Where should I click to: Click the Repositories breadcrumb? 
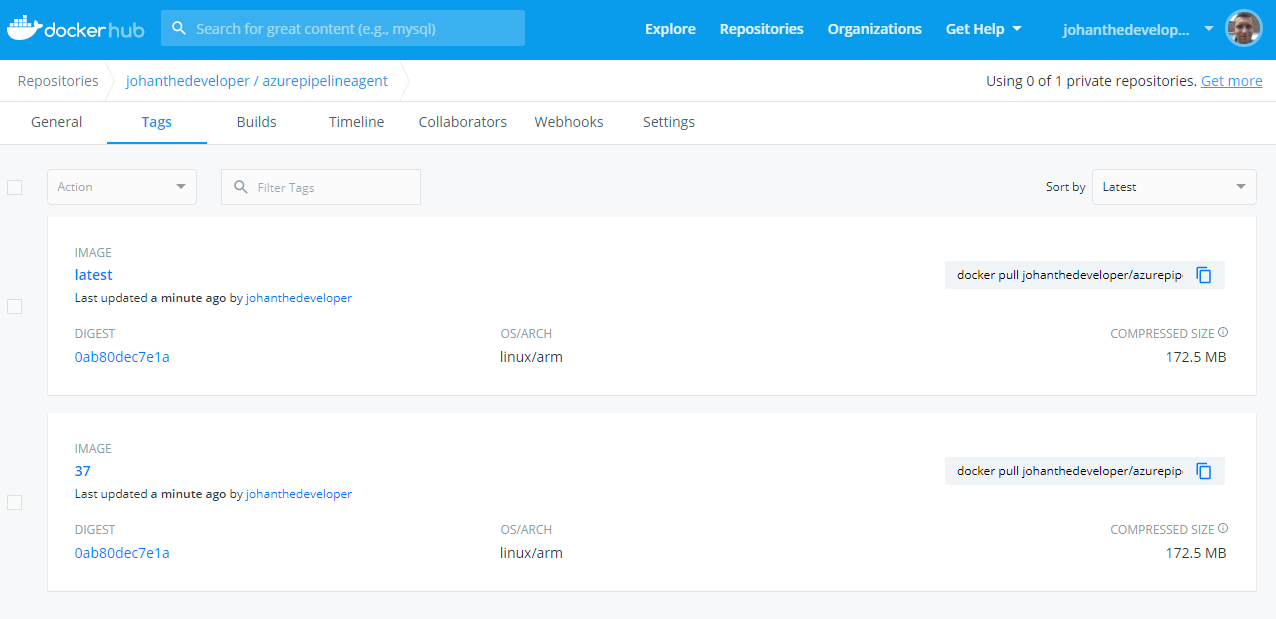coord(58,81)
